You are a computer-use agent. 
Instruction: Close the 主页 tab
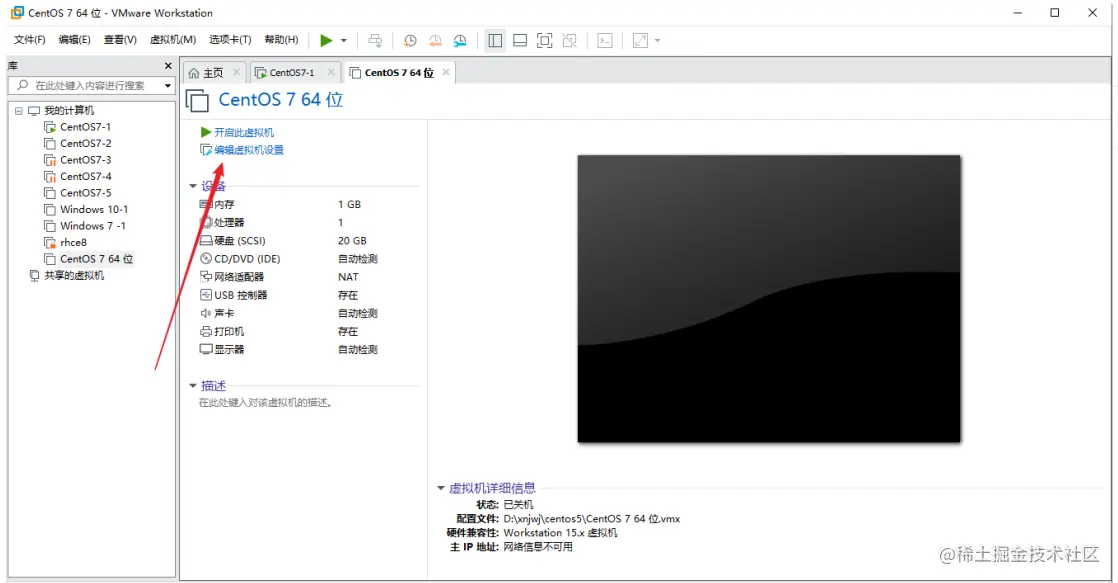pos(236,72)
